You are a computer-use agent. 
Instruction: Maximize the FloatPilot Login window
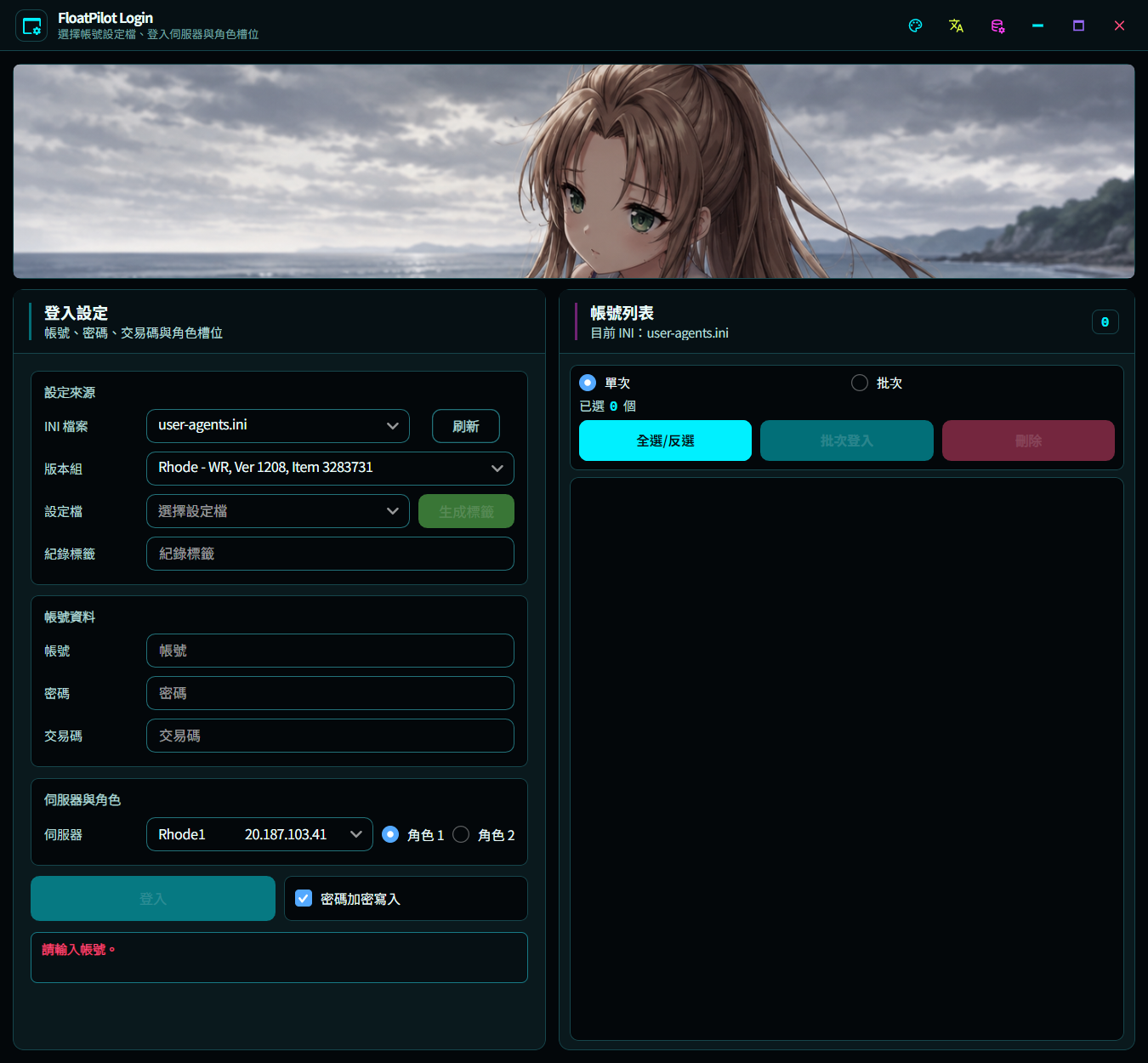[x=1078, y=26]
